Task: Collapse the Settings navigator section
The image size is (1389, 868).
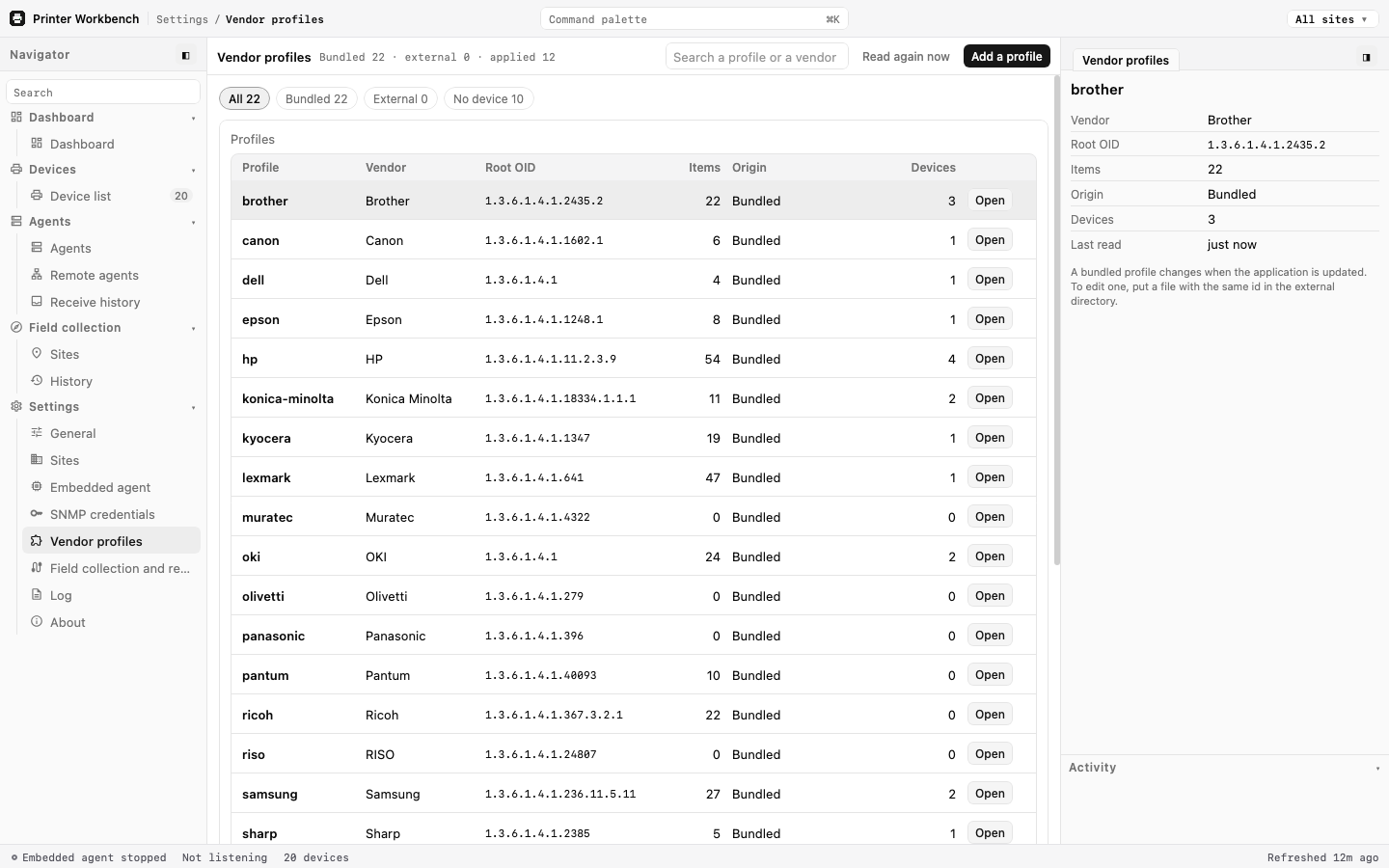Action: click(x=193, y=408)
